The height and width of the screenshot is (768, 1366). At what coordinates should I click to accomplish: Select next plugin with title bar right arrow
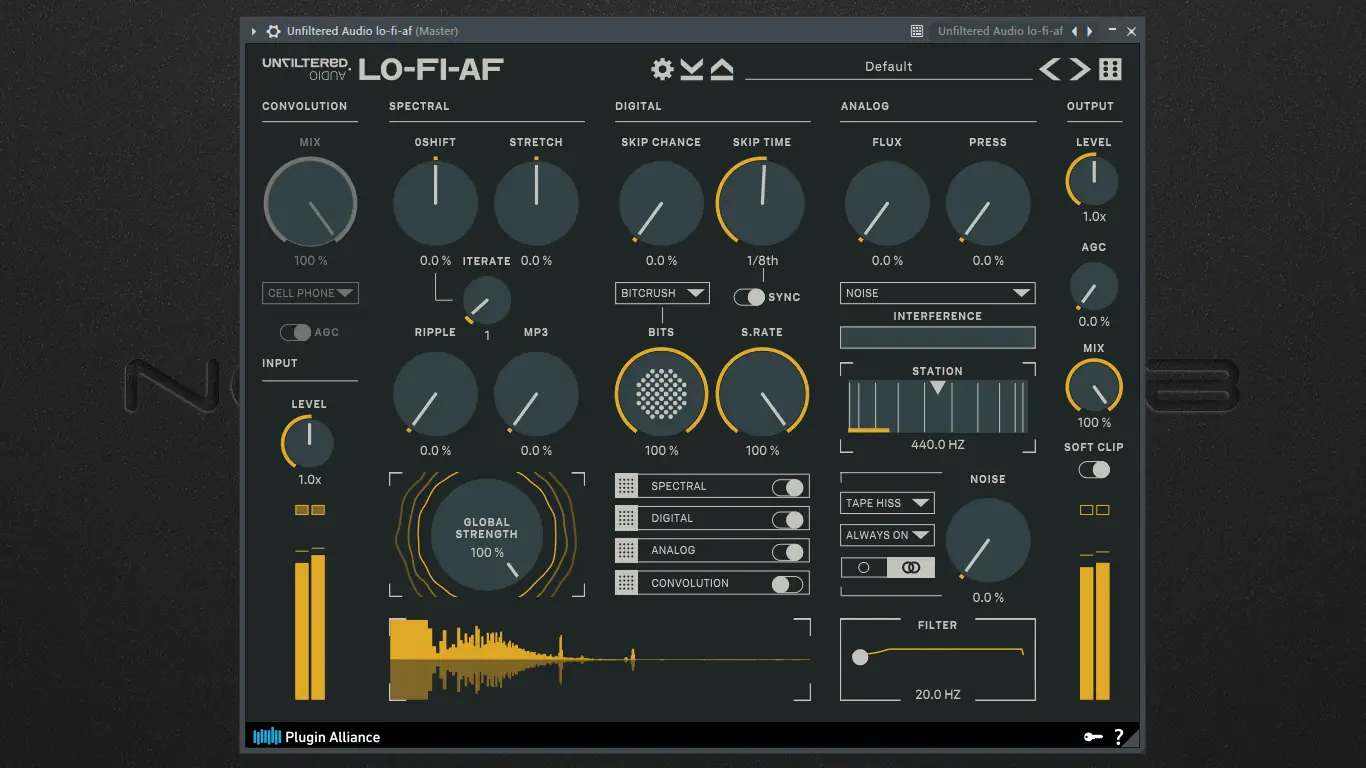click(x=1089, y=31)
